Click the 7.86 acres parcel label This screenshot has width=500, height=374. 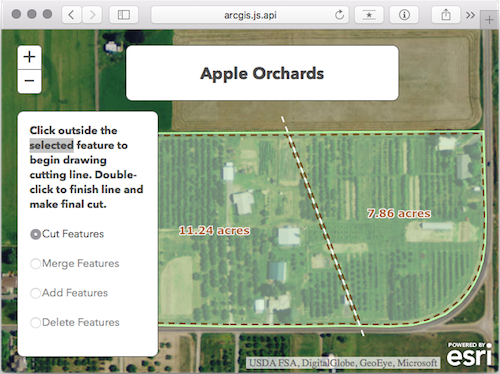pyautogui.click(x=399, y=213)
